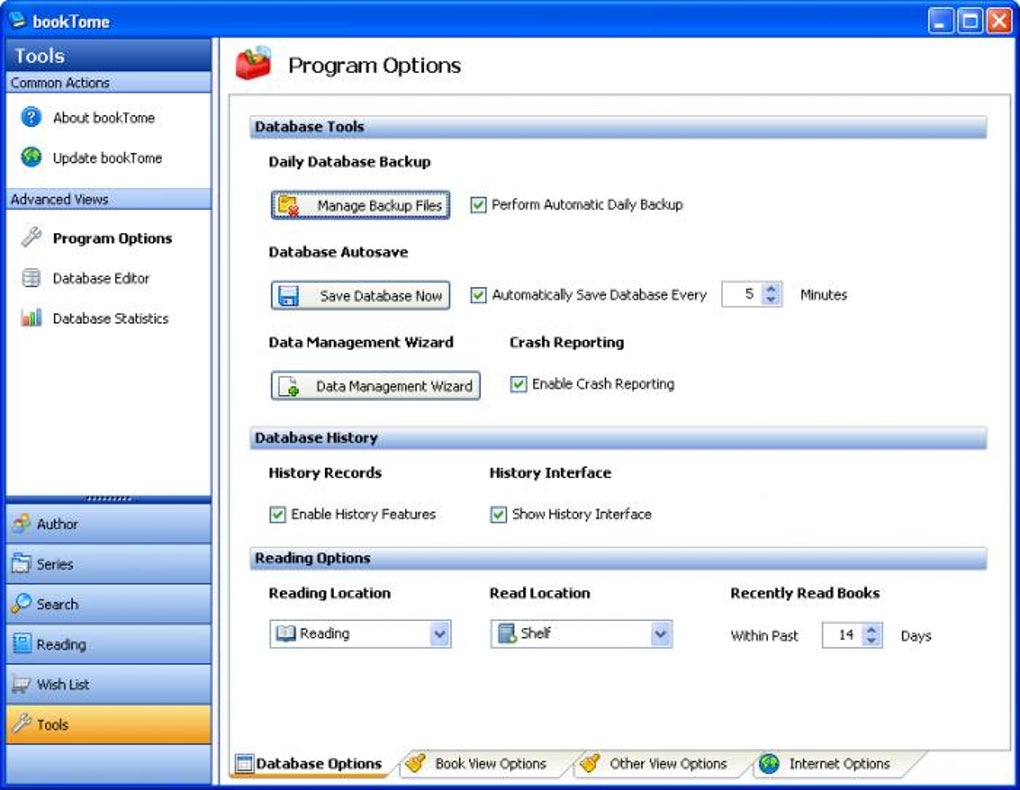The height and width of the screenshot is (790, 1020).
Task: Open the Wish List navigation pane
Action: click(108, 684)
